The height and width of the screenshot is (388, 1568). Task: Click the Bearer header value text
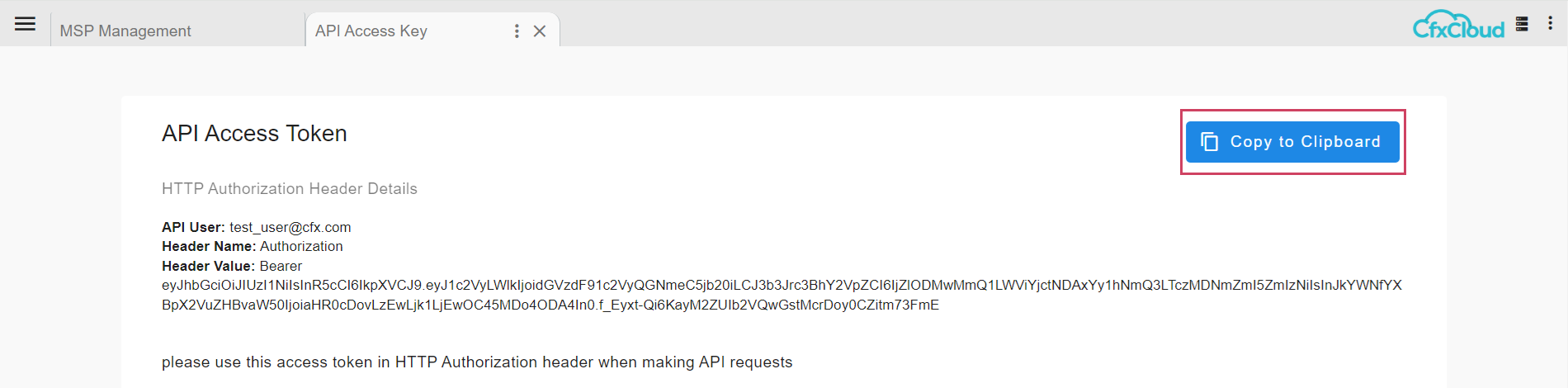[281, 266]
